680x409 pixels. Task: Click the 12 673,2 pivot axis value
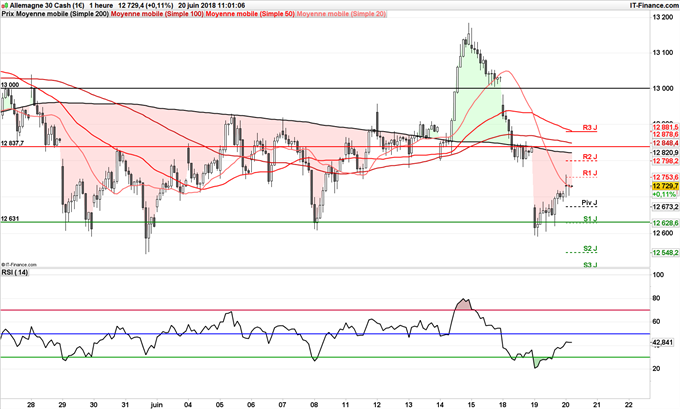[x=666, y=207]
